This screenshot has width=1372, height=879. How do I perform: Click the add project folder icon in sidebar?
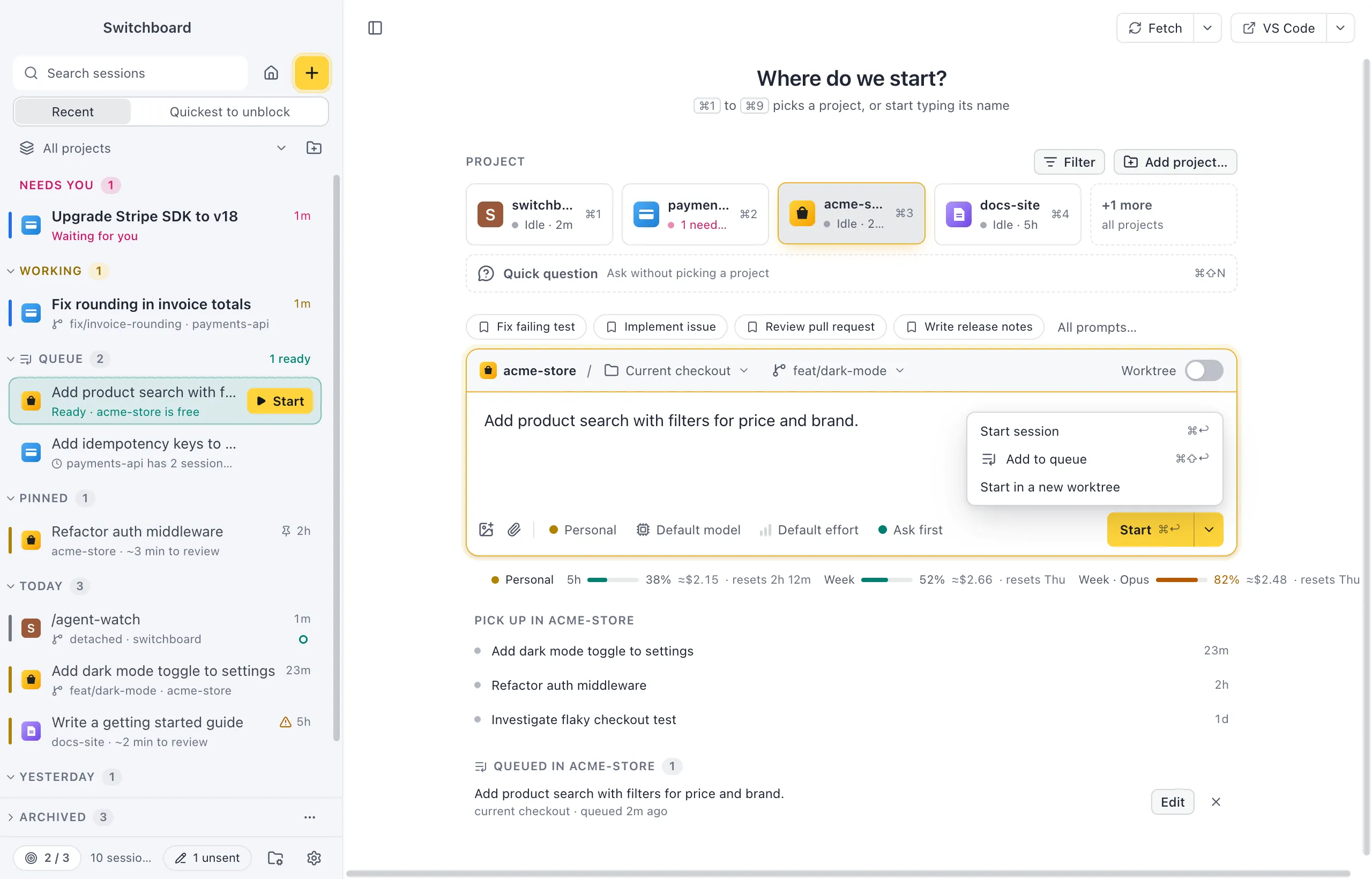pos(314,148)
